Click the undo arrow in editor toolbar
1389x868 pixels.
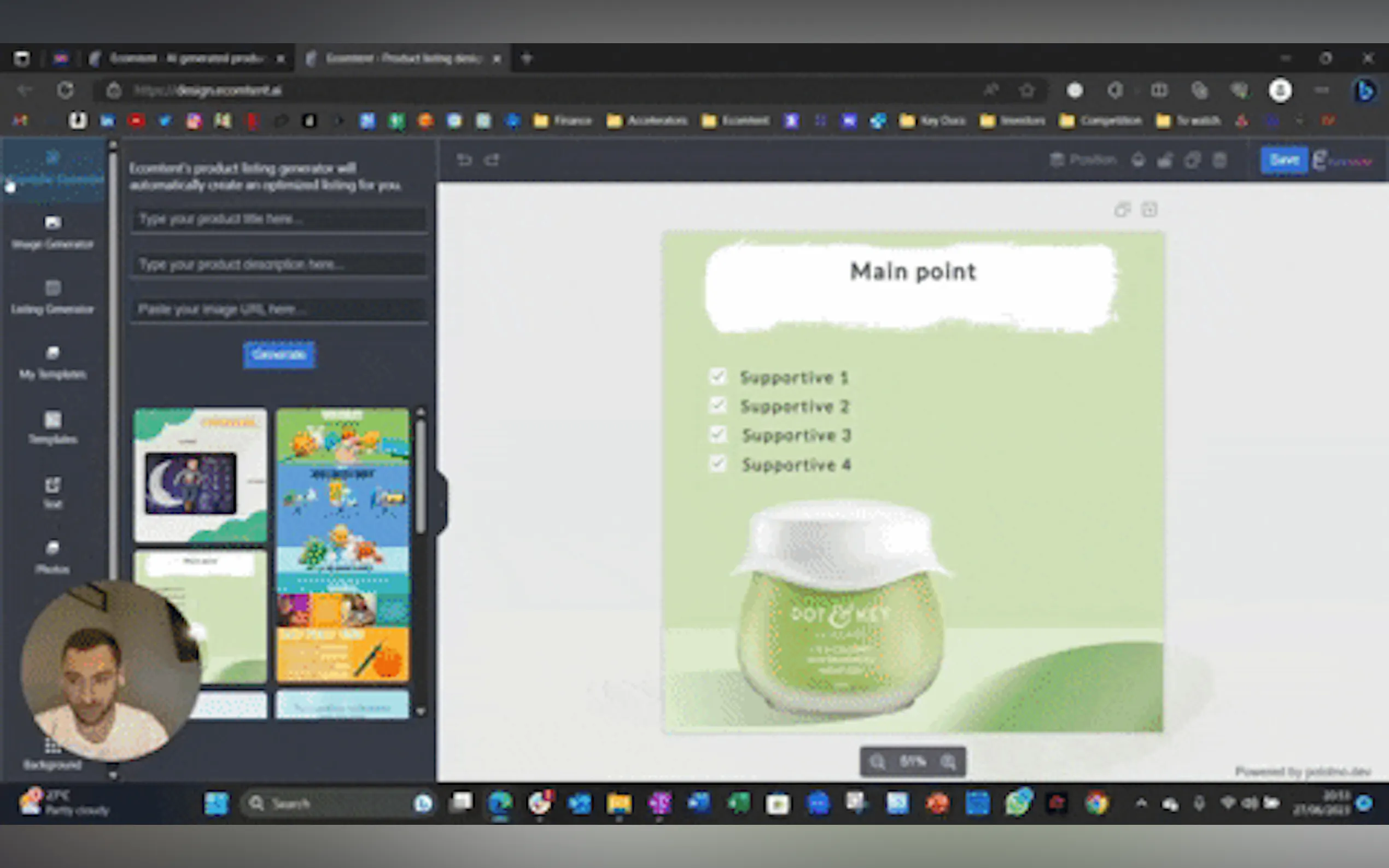point(464,160)
